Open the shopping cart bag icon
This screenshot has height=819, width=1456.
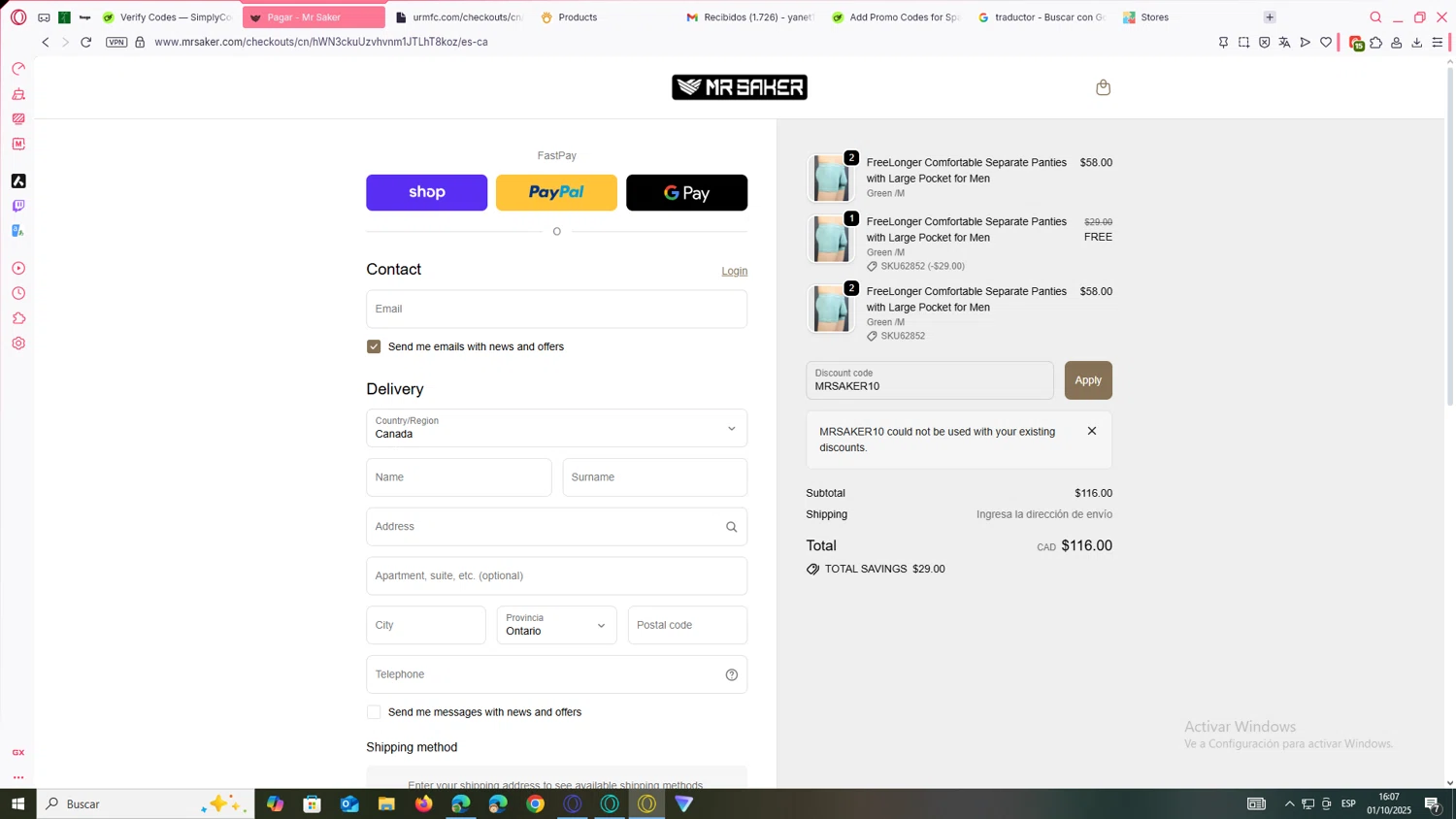pos(1103,87)
